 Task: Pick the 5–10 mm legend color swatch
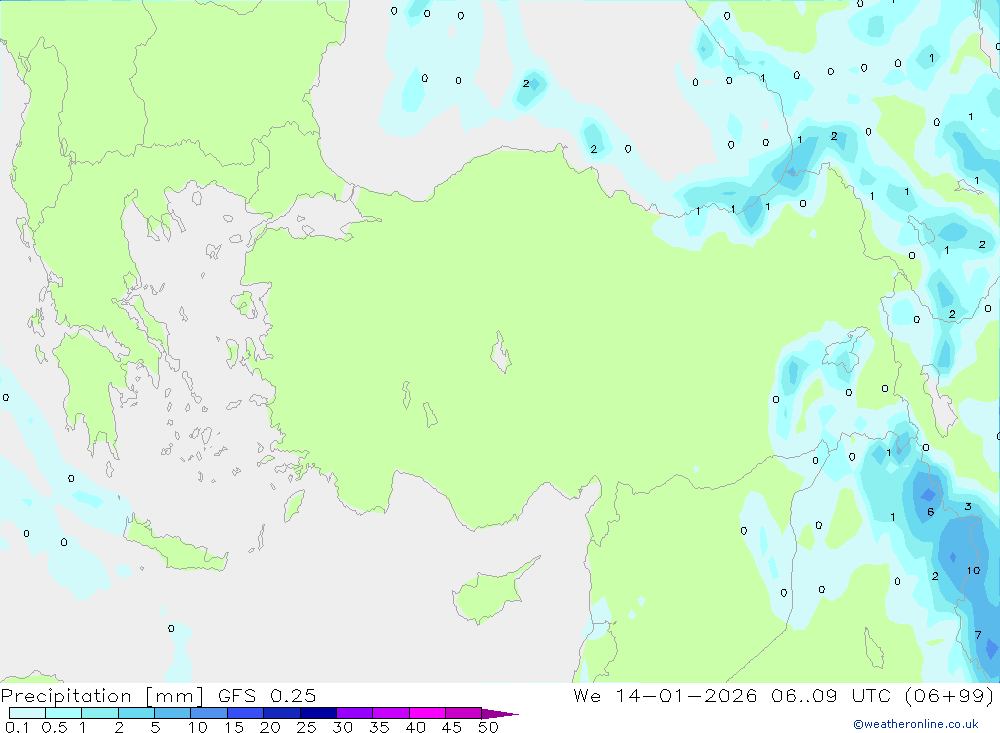click(x=172, y=713)
